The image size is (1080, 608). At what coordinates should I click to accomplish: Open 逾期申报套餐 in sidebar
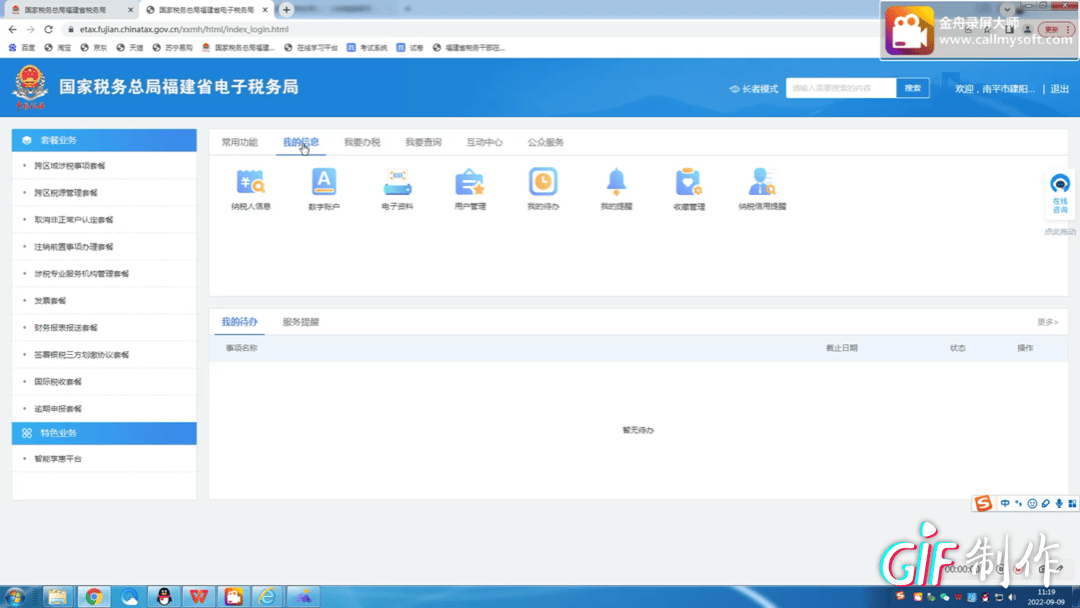click(x=58, y=408)
